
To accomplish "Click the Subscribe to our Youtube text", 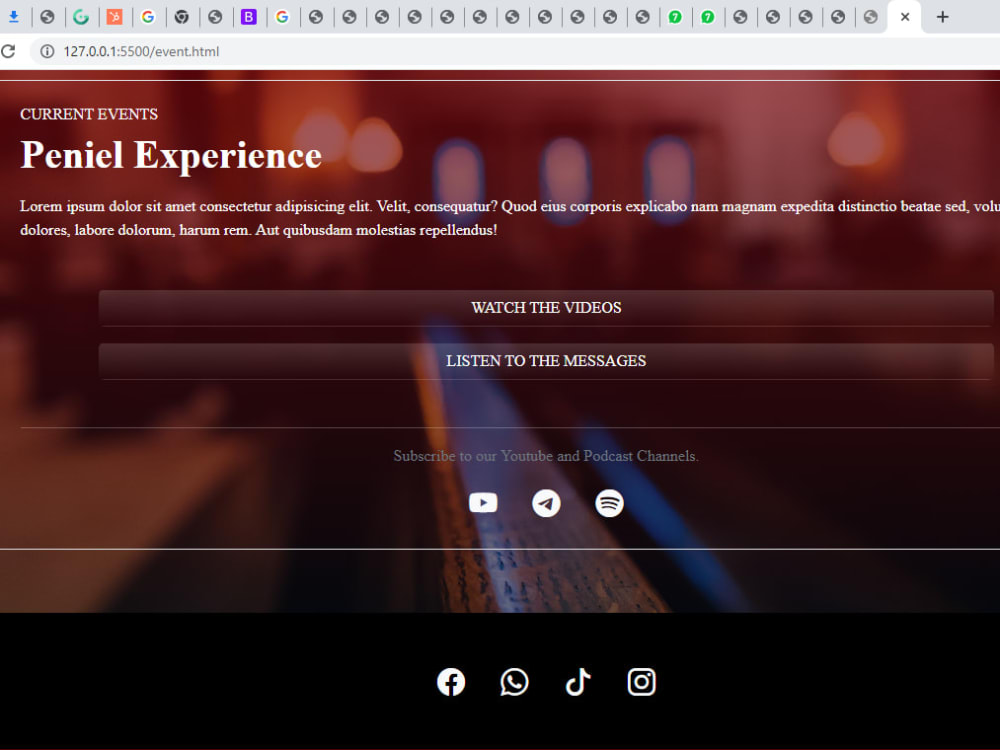I will coord(546,456).
